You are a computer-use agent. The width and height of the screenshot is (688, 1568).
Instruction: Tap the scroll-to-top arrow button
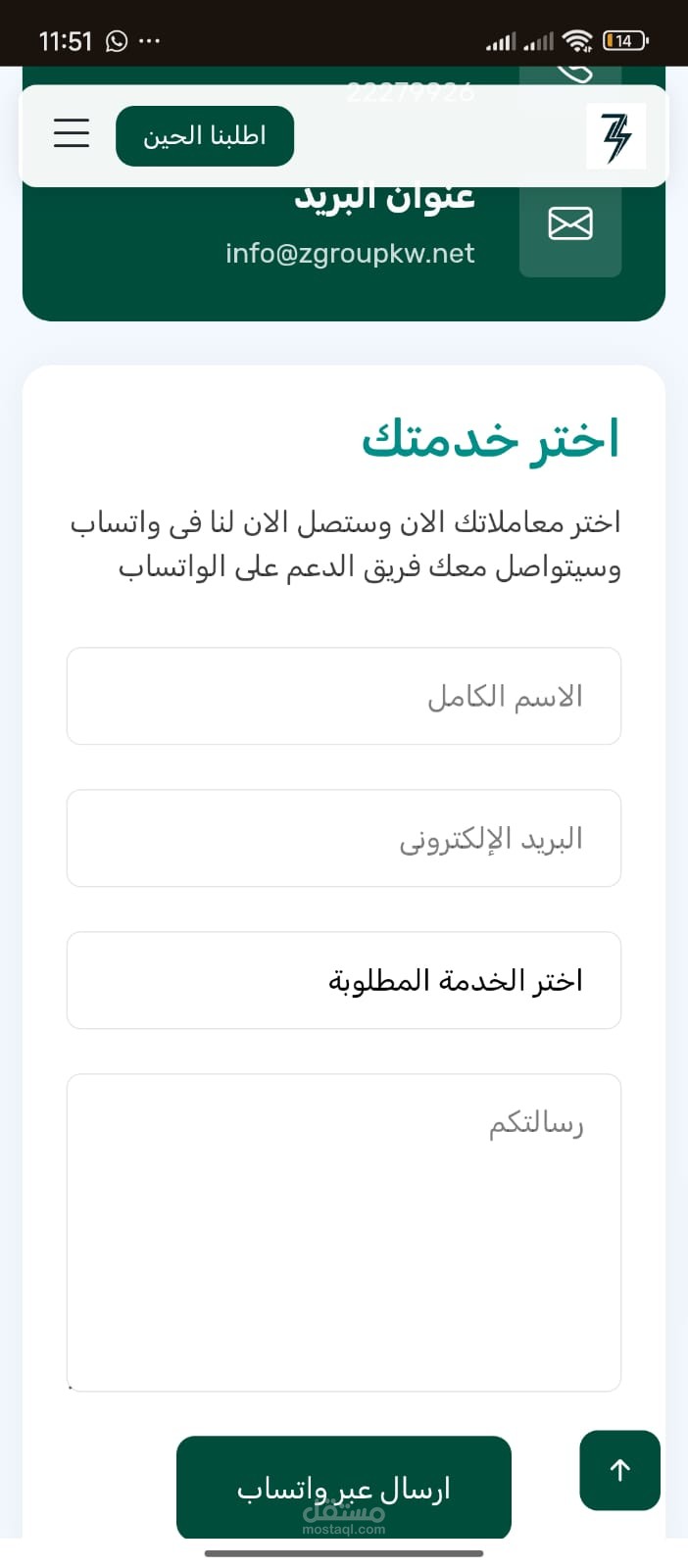point(619,1470)
